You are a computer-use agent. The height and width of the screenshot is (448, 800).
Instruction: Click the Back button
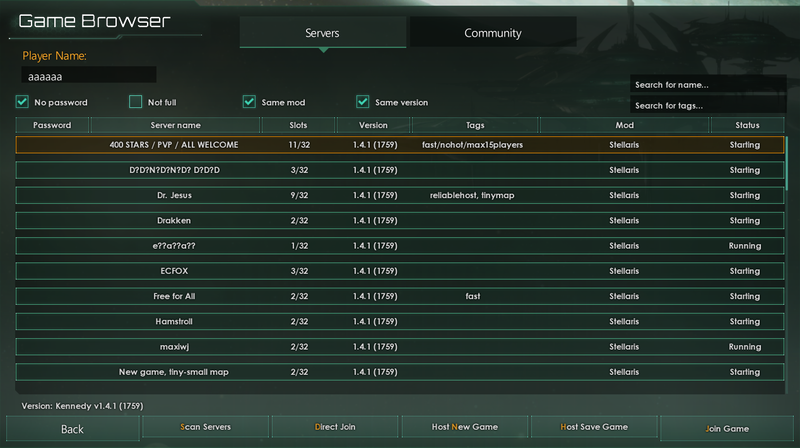pyautogui.click(x=72, y=429)
